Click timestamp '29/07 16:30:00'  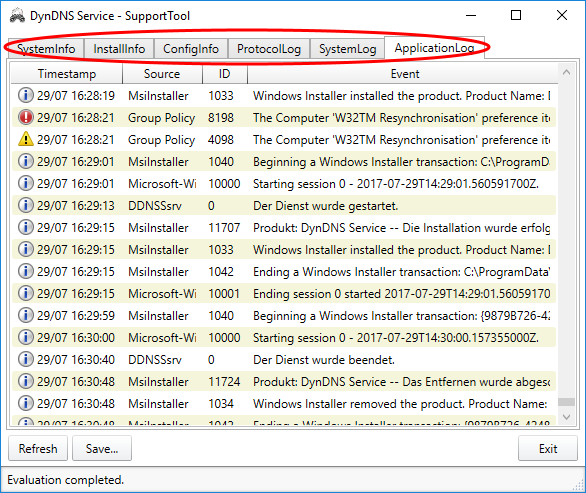click(75, 338)
